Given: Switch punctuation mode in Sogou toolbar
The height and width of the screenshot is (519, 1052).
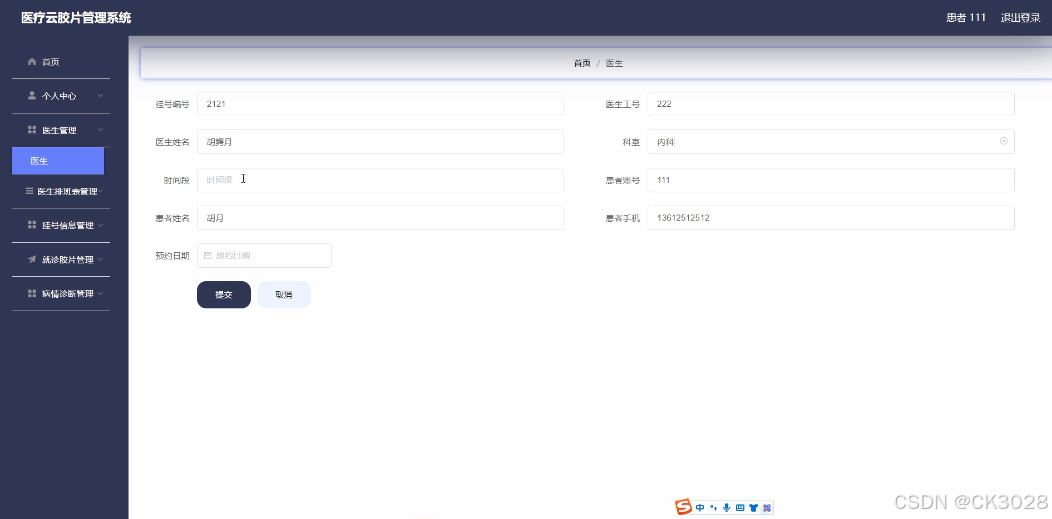Looking at the screenshot, I should [x=713, y=508].
